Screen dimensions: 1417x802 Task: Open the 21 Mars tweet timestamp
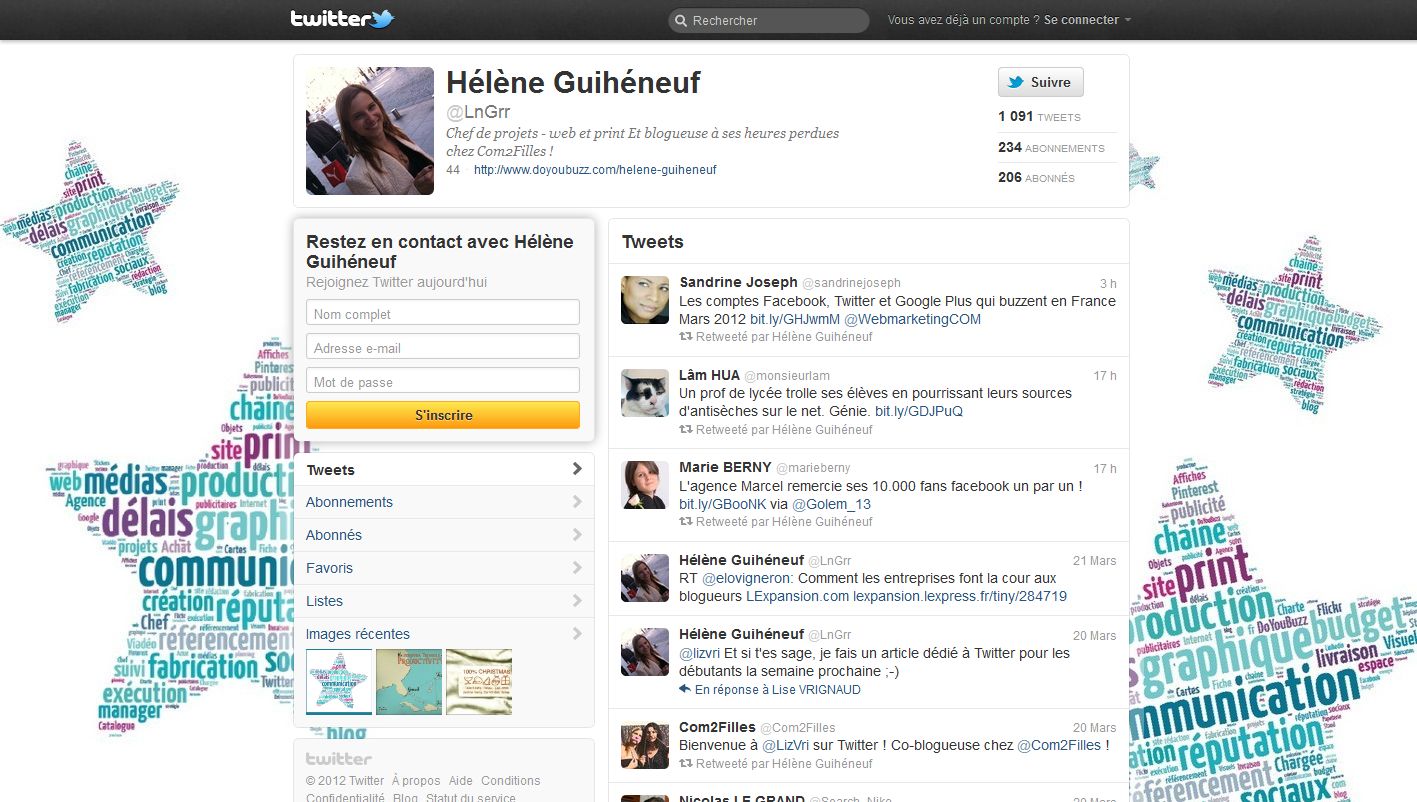(1095, 561)
